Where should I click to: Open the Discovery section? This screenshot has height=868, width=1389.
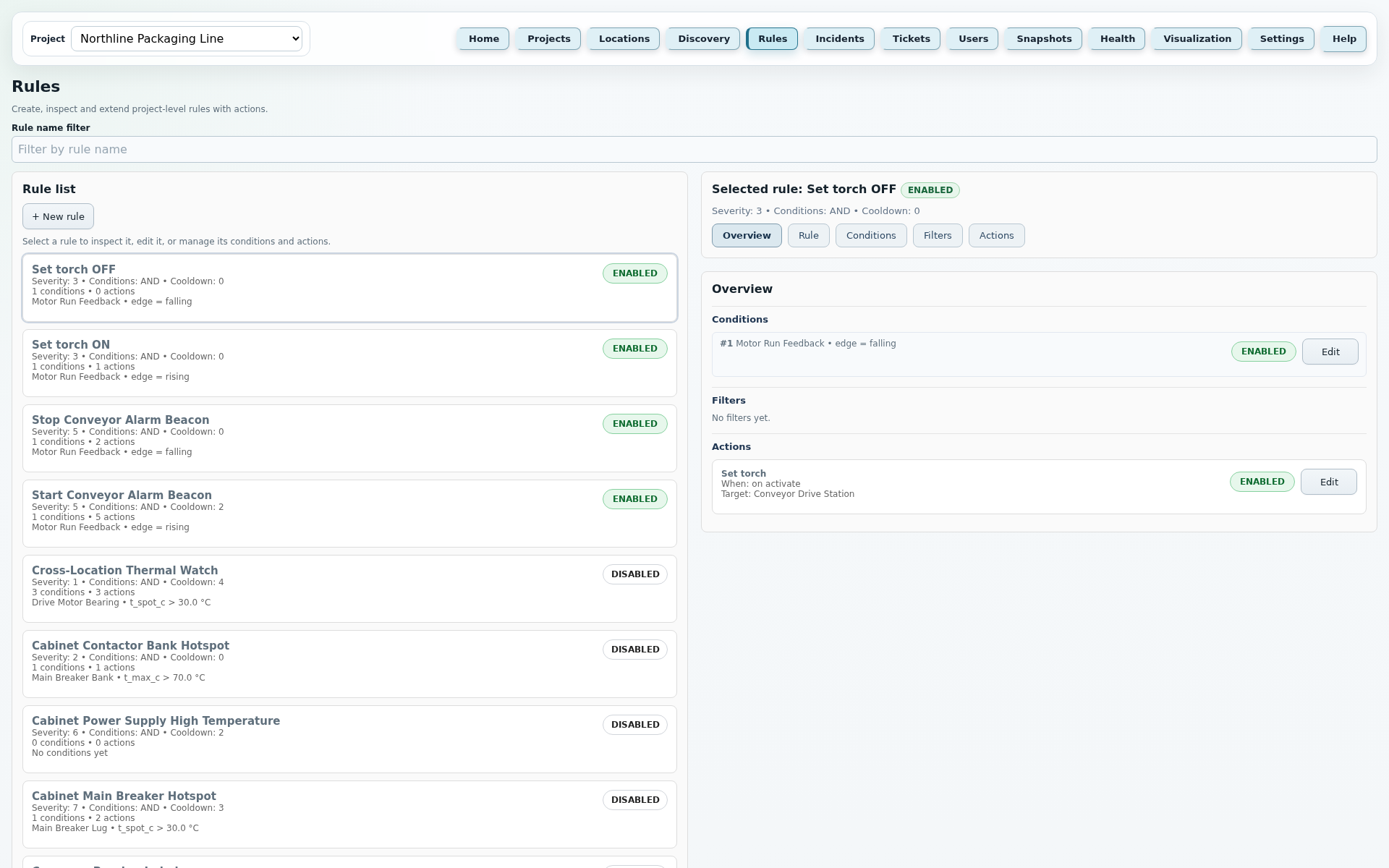(703, 39)
